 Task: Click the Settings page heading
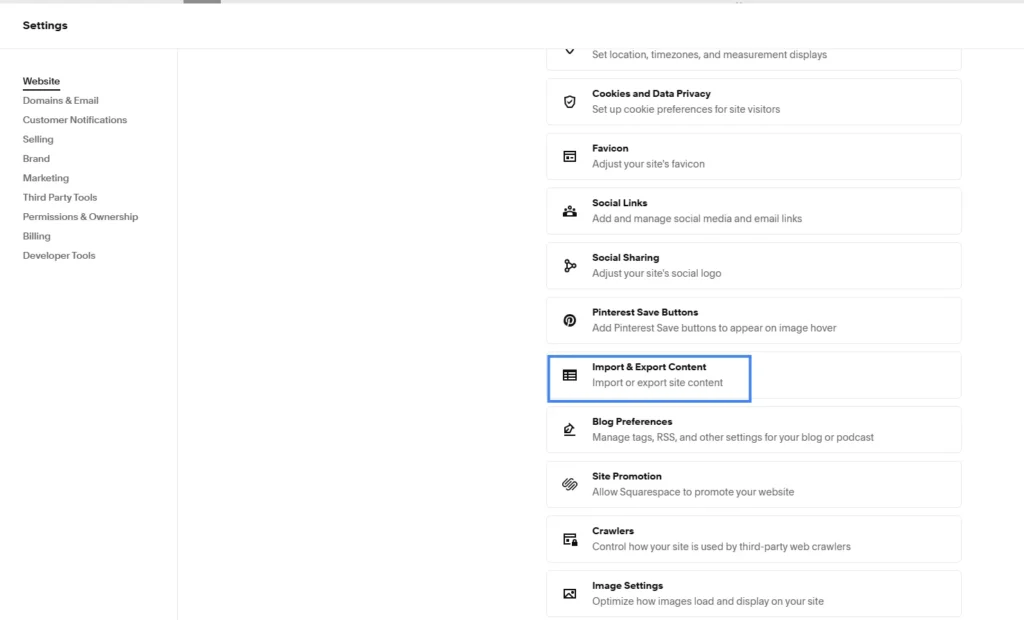coord(45,25)
